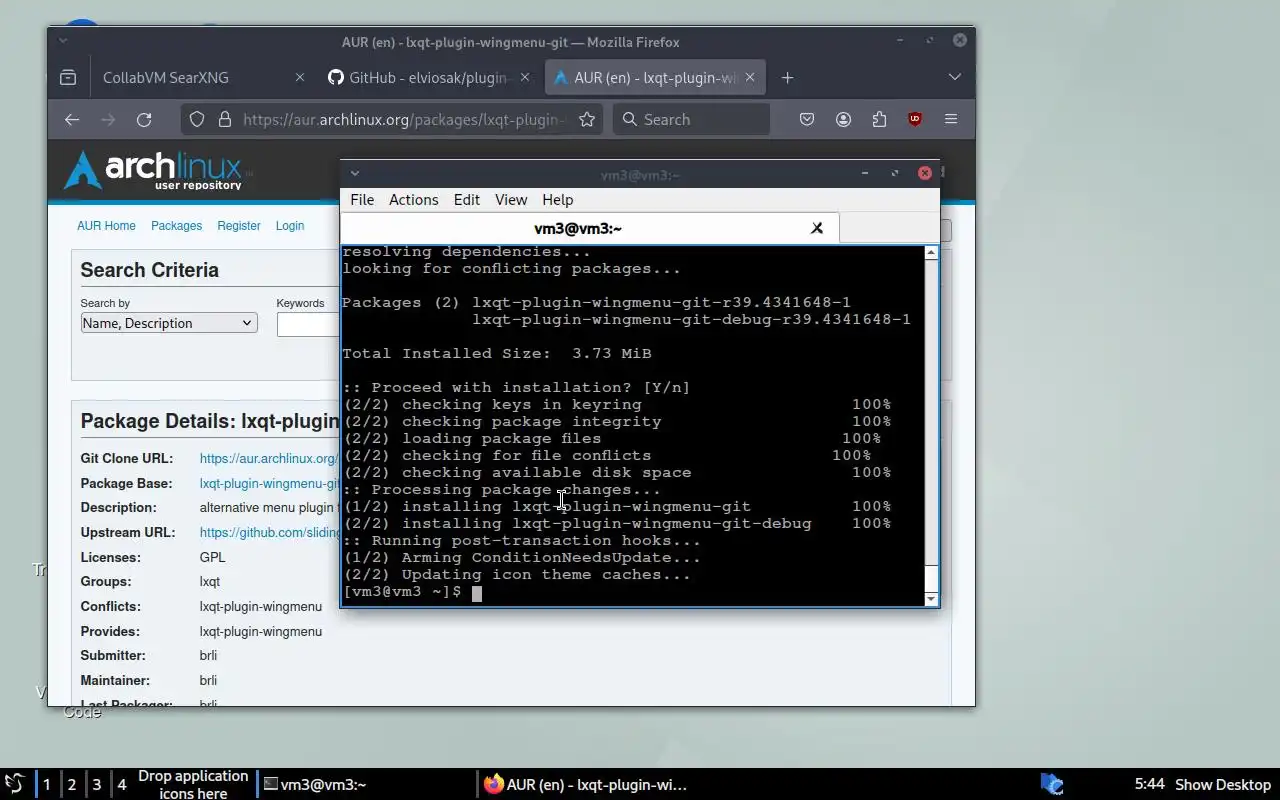Open a new Firefox tab
1280x800 pixels.
click(x=787, y=77)
